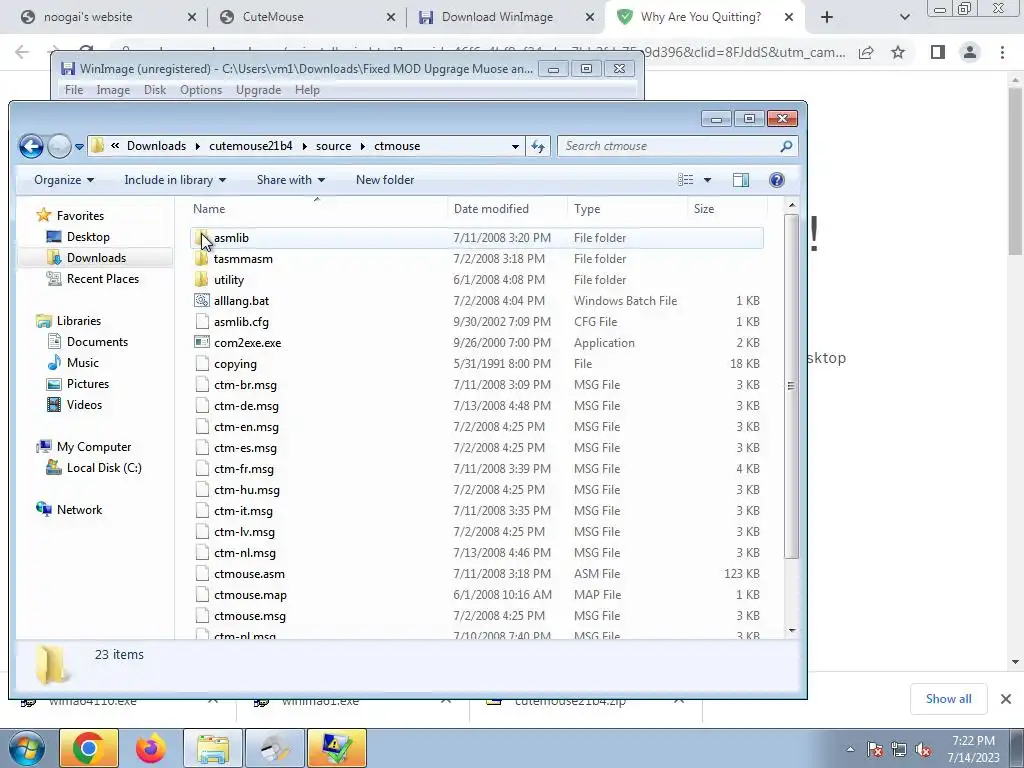1024x768 pixels.
Task: Toggle the Explorer preview pane icon
Action: [741, 180]
